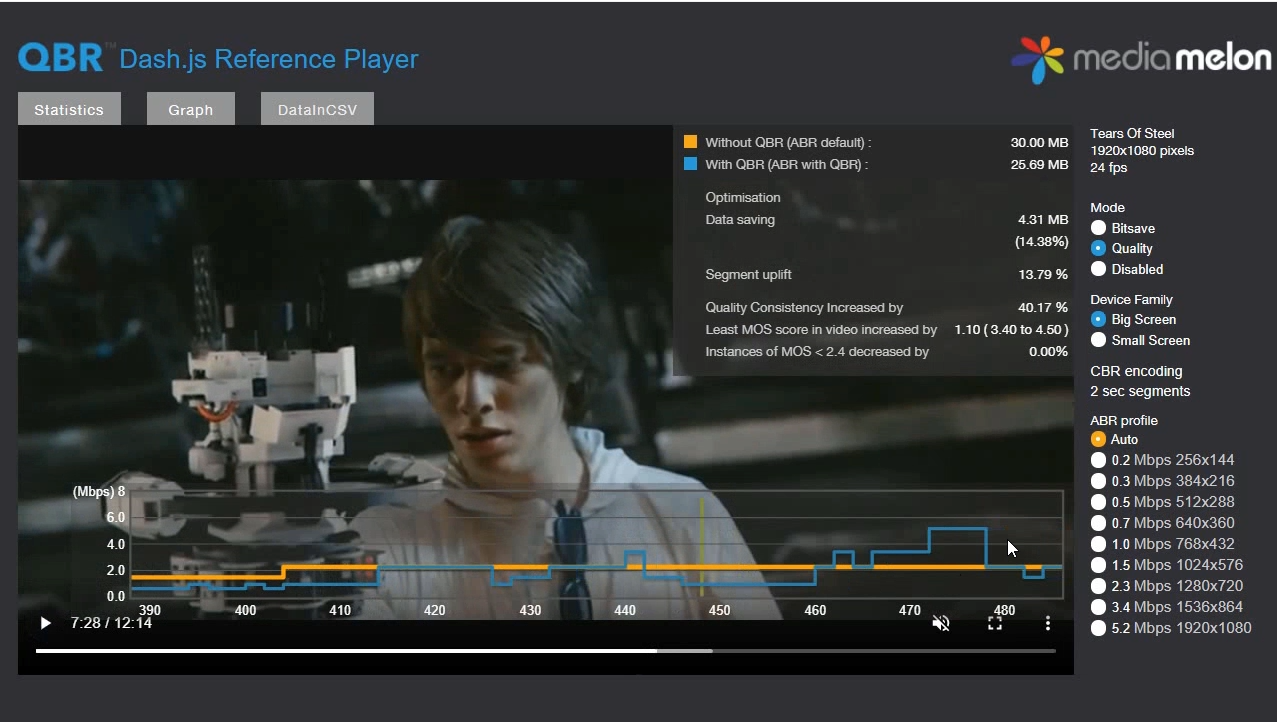Click the QBR logo
Viewport: 1277px width, 722px height.
[x=61, y=58]
